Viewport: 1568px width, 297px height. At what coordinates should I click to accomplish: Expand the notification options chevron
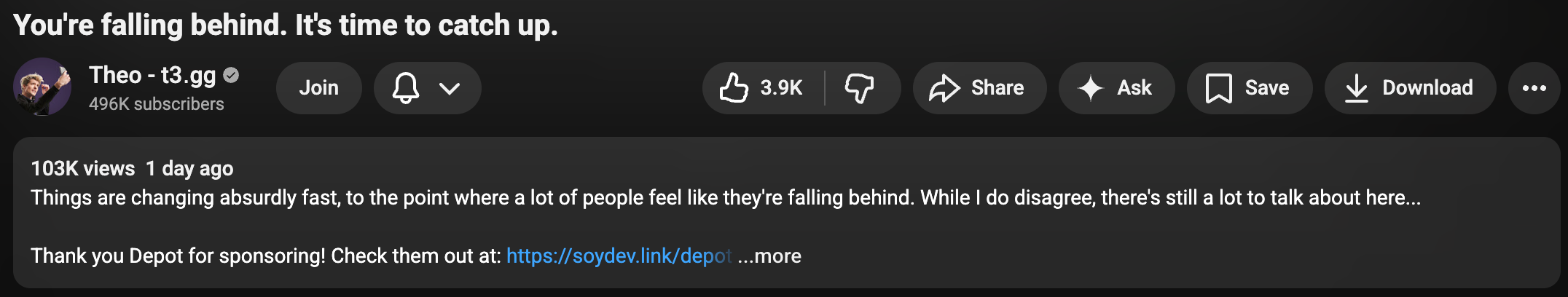tap(450, 88)
